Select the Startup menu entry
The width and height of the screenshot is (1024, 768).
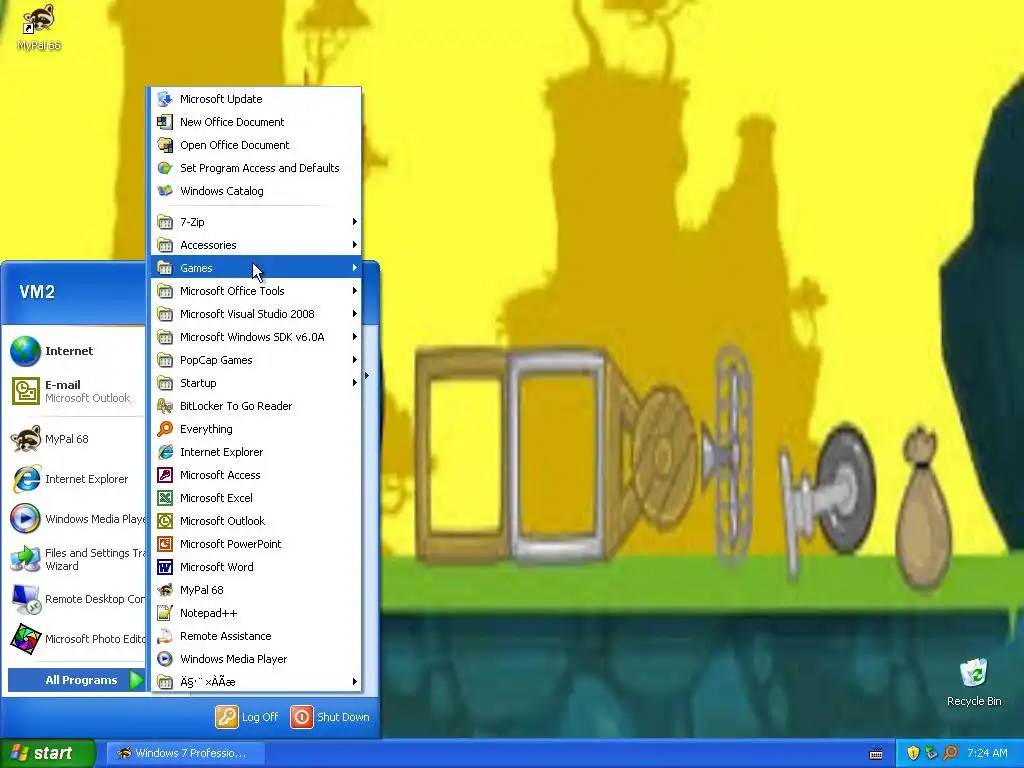(256, 383)
